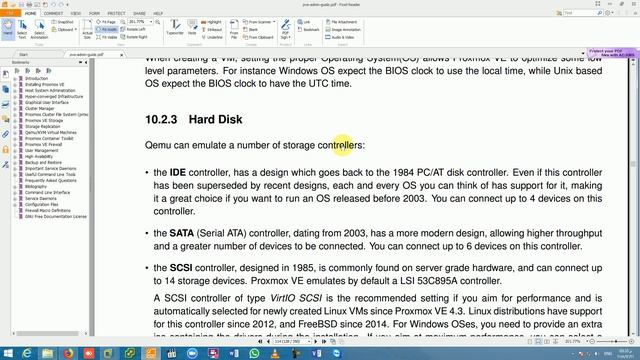Enable the Strikeout tool
640x360 pixels.
tap(212, 29)
